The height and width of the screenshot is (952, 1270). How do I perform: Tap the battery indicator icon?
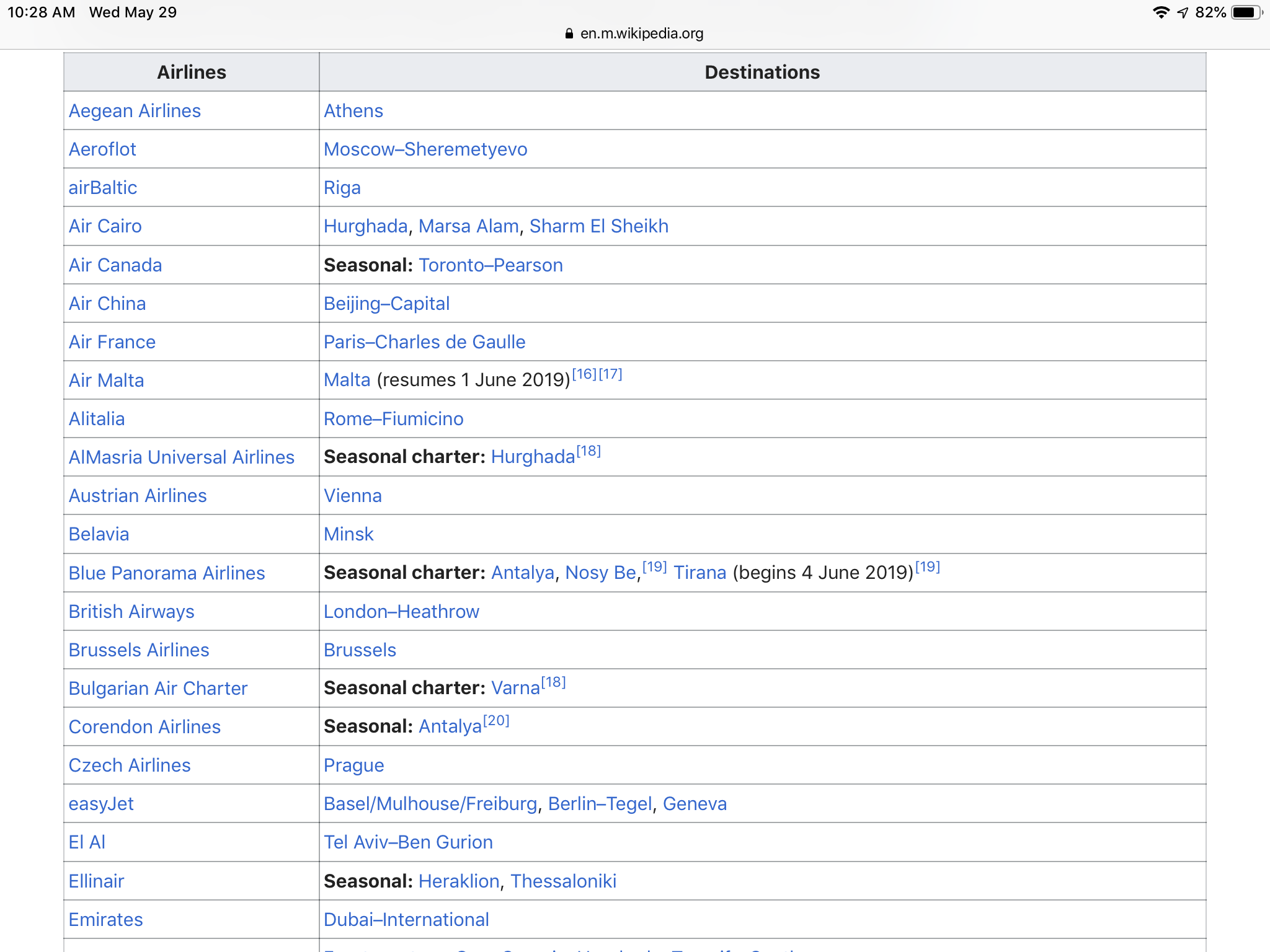[1246, 12]
